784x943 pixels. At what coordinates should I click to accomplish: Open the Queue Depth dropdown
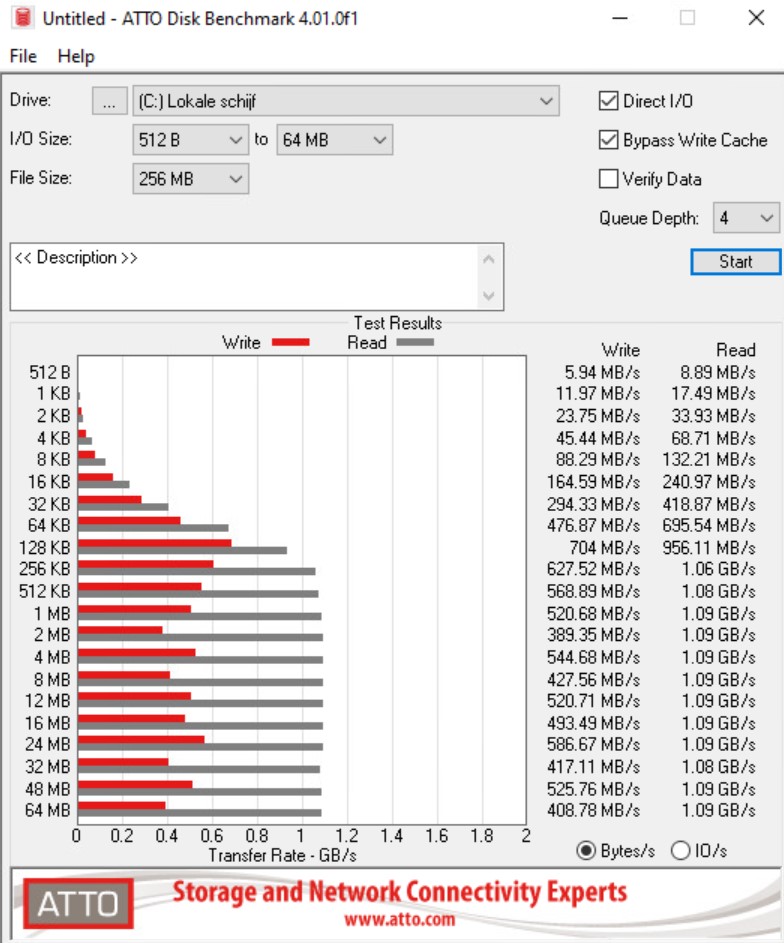click(746, 218)
